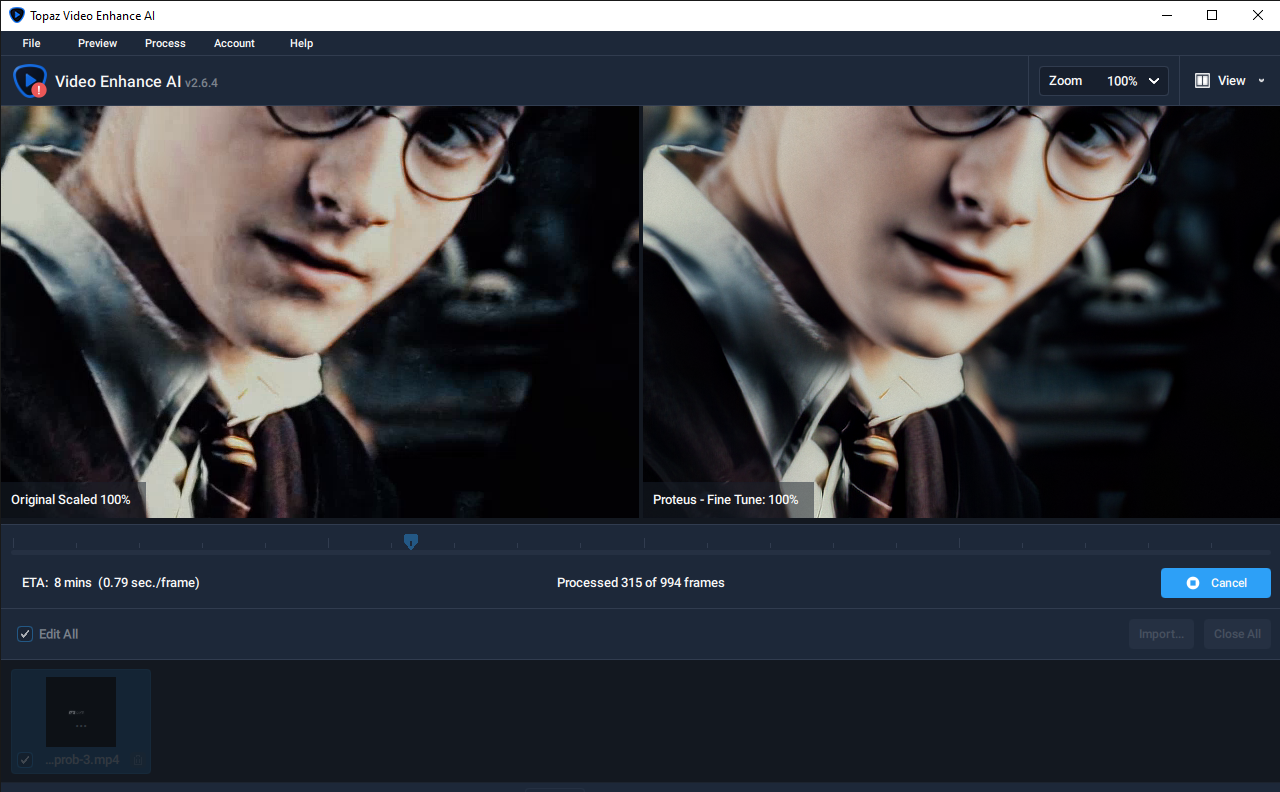This screenshot has height=792, width=1280.
Task: Click the blue playhead marker on timeline
Action: click(x=410, y=541)
